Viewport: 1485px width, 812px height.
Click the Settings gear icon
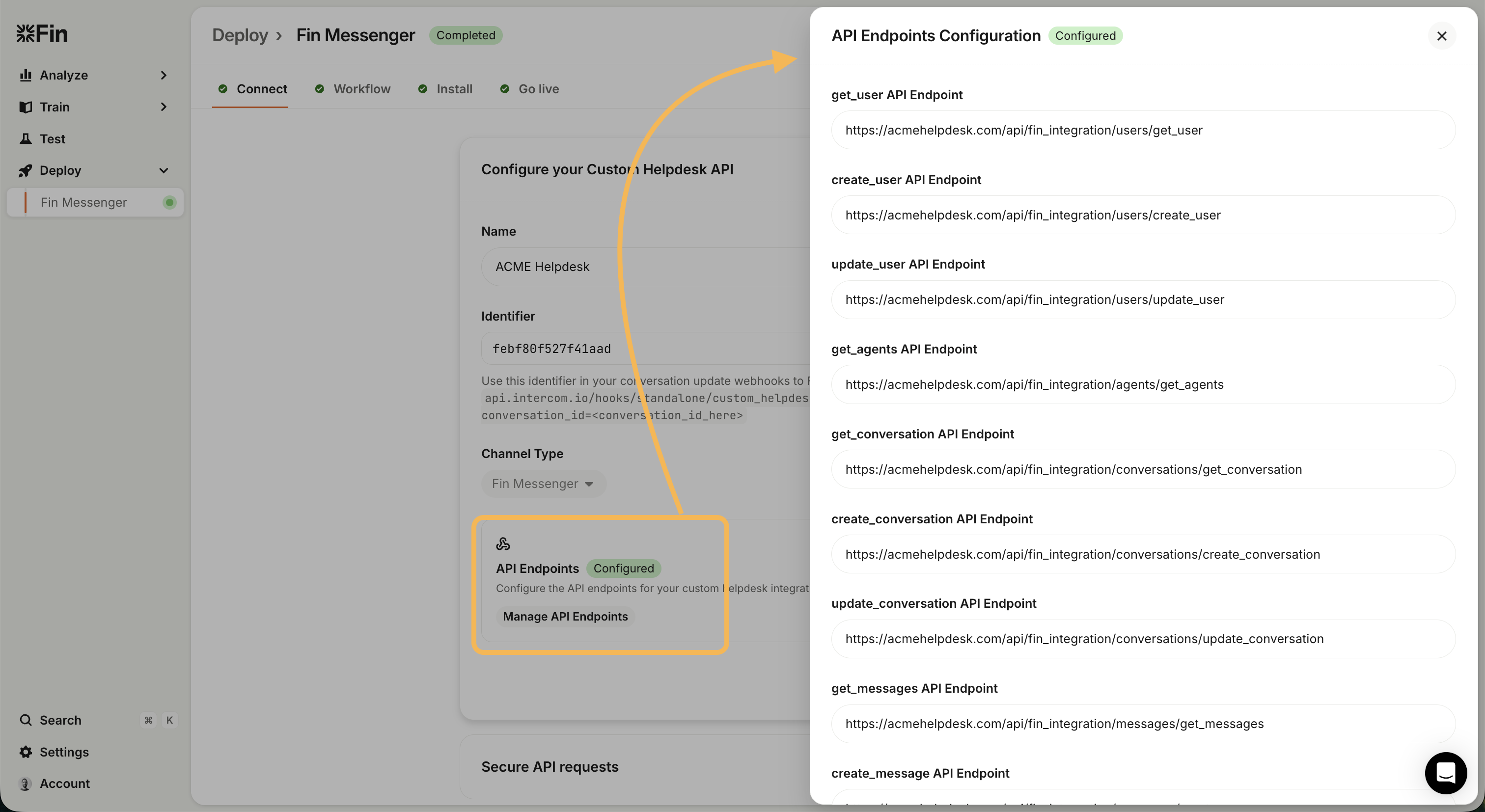(26, 752)
